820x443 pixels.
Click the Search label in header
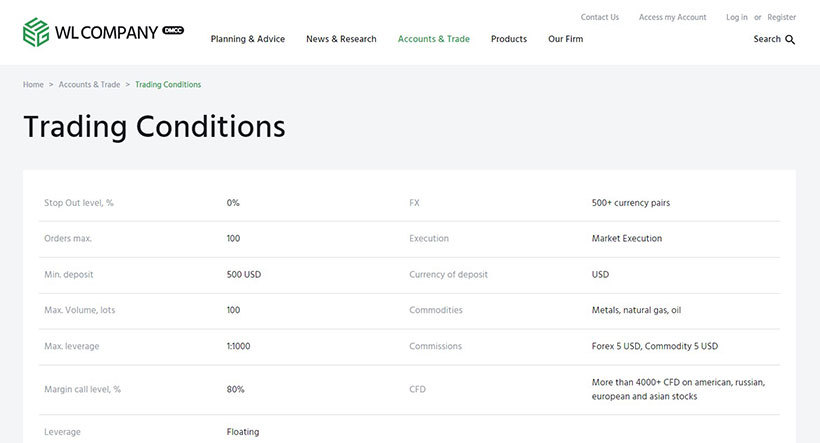click(767, 39)
